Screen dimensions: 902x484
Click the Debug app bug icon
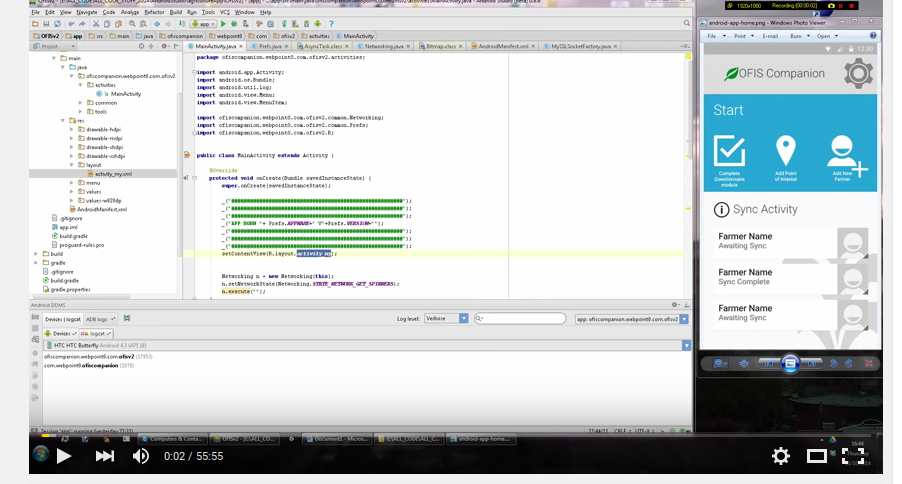coord(234,23)
